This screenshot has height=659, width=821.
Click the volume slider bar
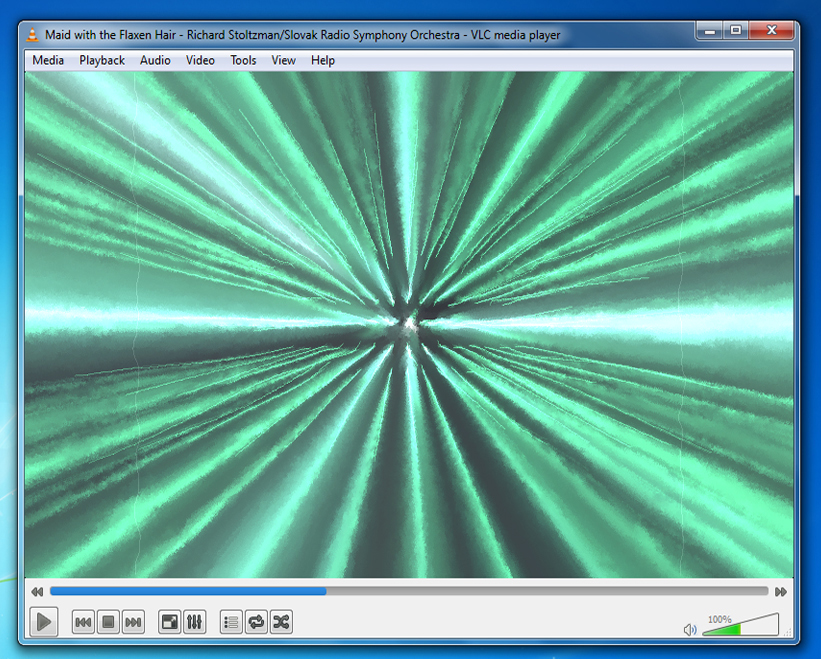tap(740, 627)
